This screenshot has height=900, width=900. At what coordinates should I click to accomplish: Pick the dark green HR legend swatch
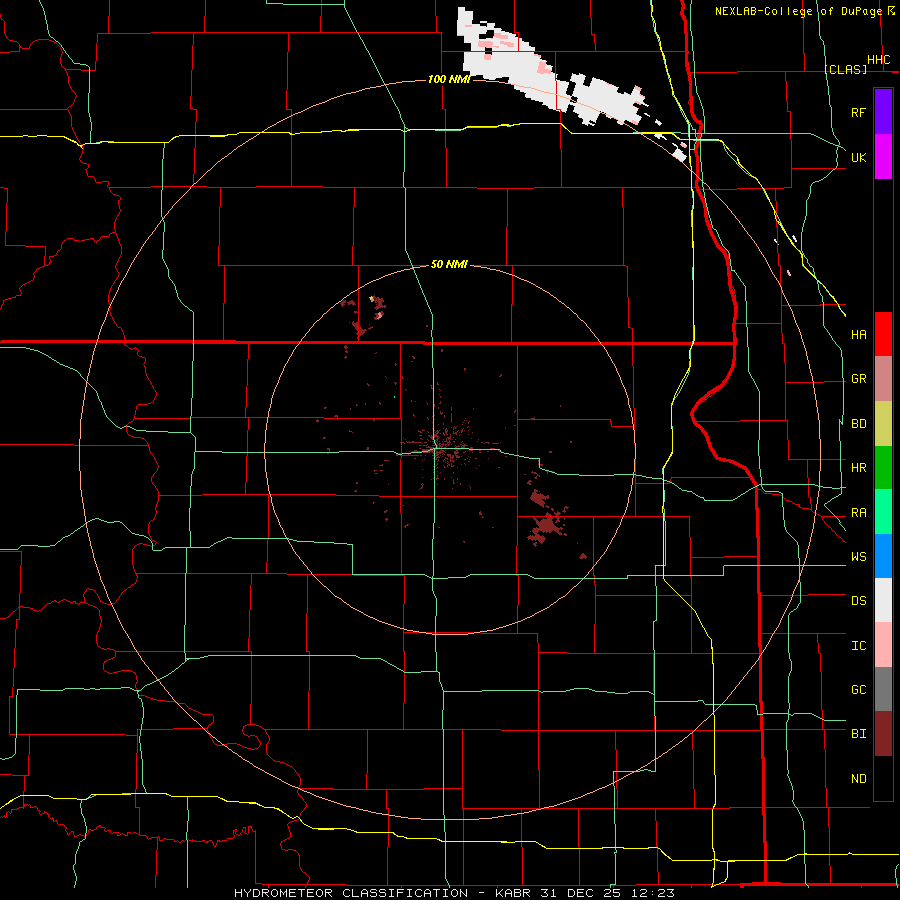[x=883, y=468]
